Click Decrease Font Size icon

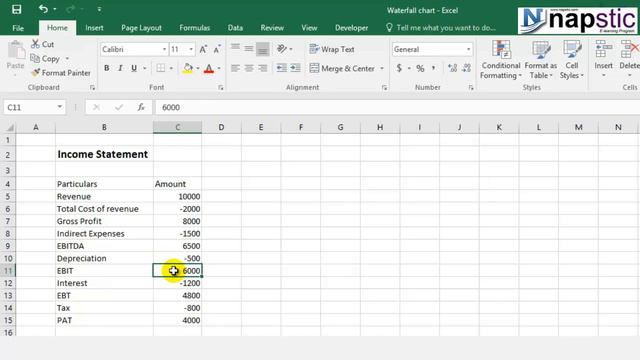coord(217,49)
